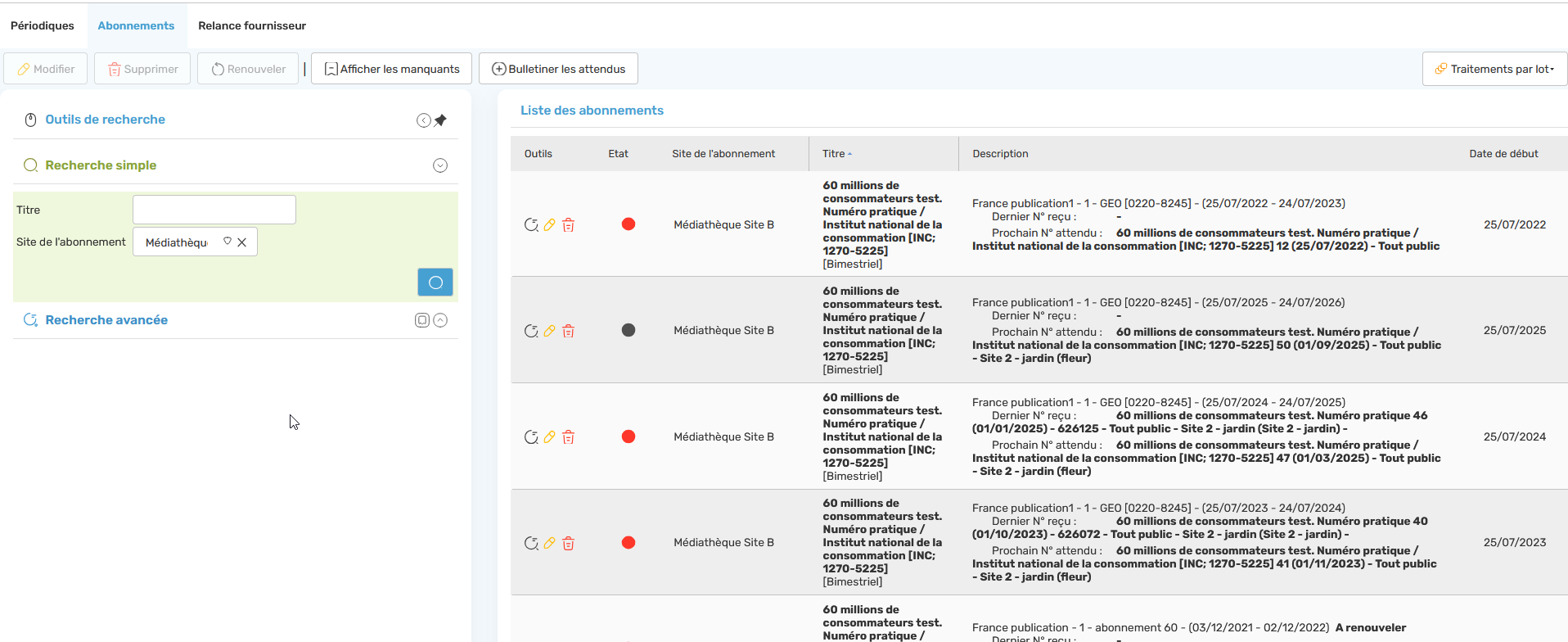This screenshot has width=1568, height=642.
Task: Click the red status dot of the 25/07/2022 subscription
Action: click(629, 224)
